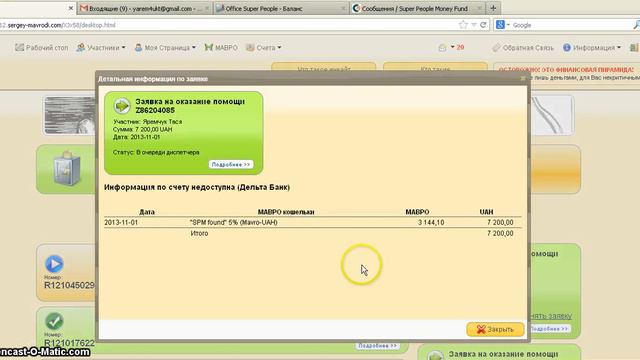
Task: Open a new browser tab with plus button
Action: click(493, 8)
